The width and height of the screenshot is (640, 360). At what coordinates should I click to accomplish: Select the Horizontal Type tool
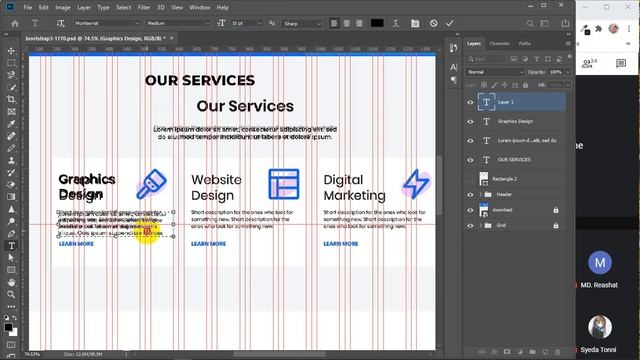coord(11,246)
